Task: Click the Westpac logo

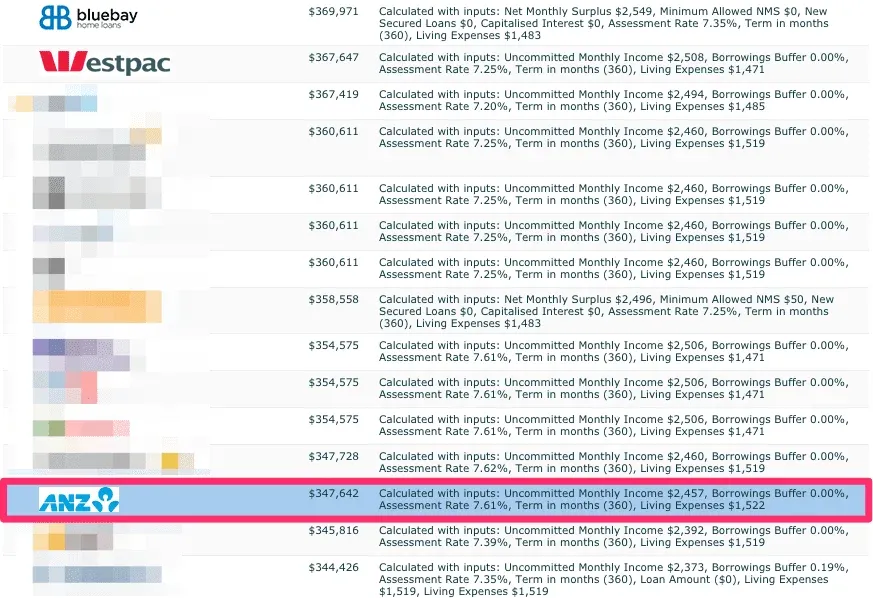Action: pos(105,62)
